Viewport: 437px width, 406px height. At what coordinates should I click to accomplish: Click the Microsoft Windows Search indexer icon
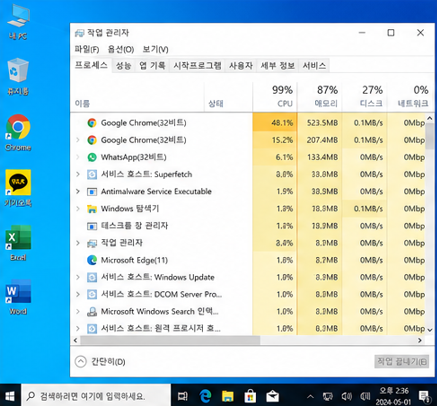click(x=92, y=312)
